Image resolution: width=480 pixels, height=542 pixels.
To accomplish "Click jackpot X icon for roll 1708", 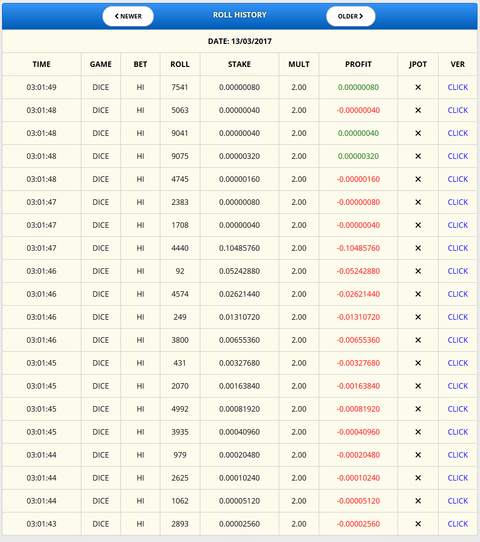I will pyautogui.click(x=418, y=225).
